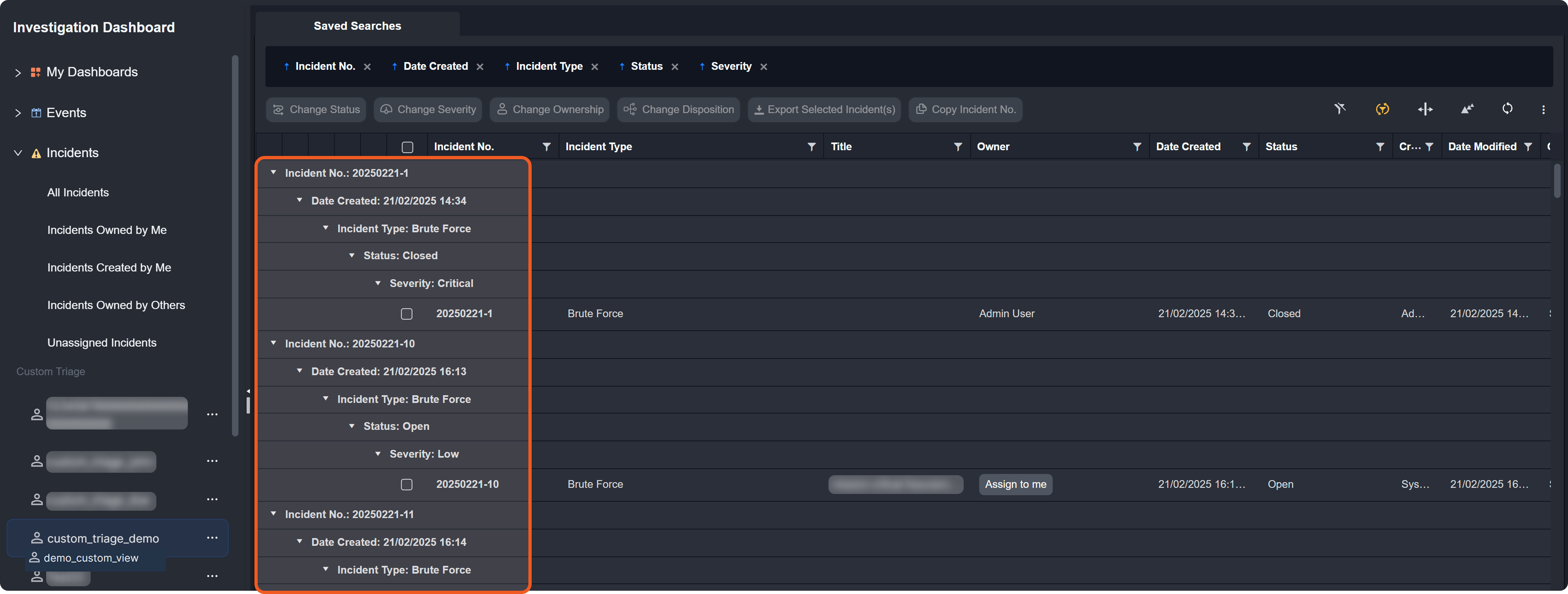Image resolution: width=1568 pixels, height=594 pixels.
Task: Expand the My Dashboards section
Action: (x=18, y=72)
